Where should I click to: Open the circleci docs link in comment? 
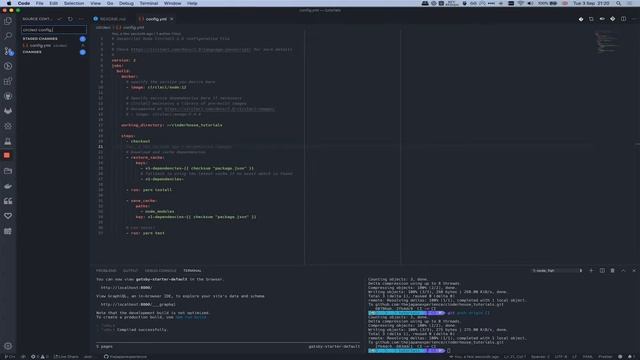point(191,49)
